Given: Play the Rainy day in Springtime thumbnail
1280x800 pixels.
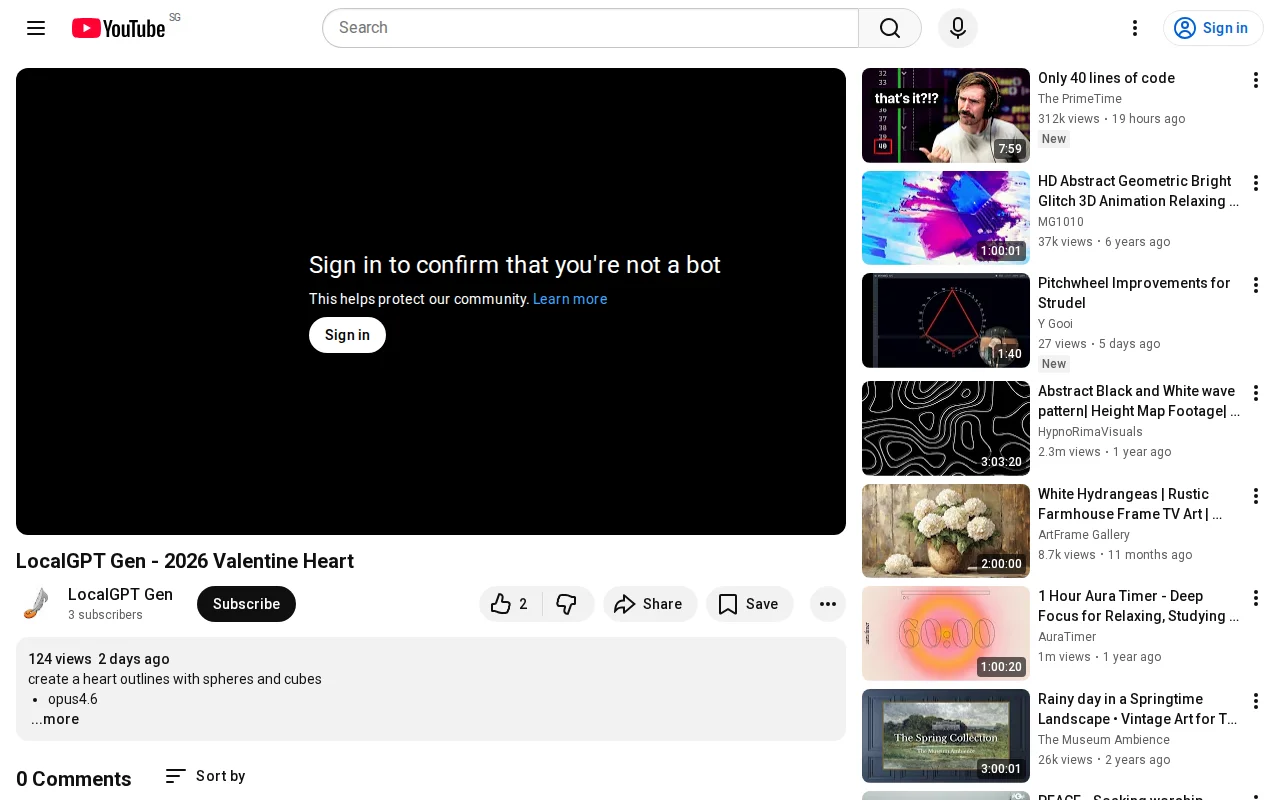Looking at the screenshot, I should tap(946, 736).
